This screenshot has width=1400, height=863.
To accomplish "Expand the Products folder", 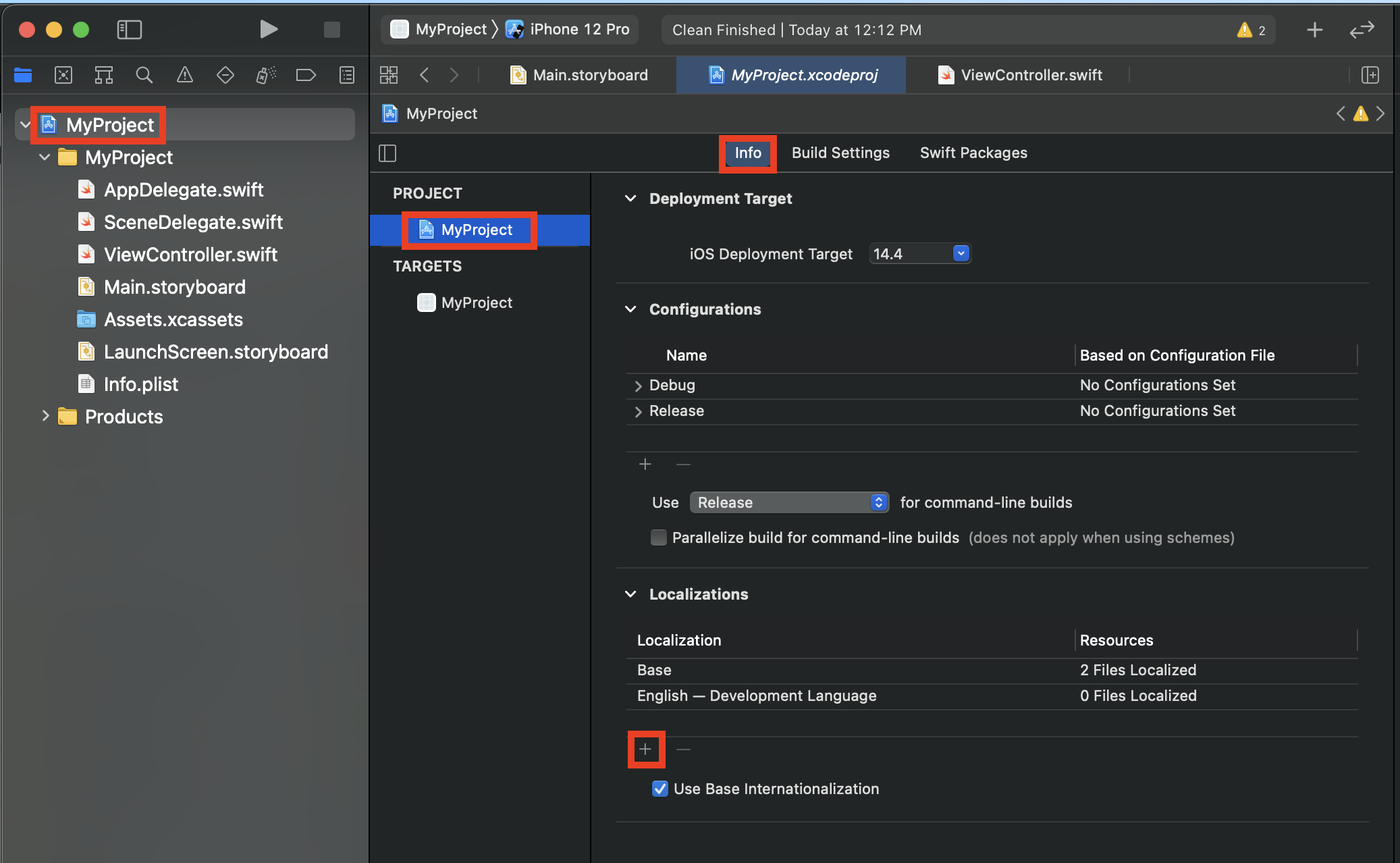I will [45, 416].
